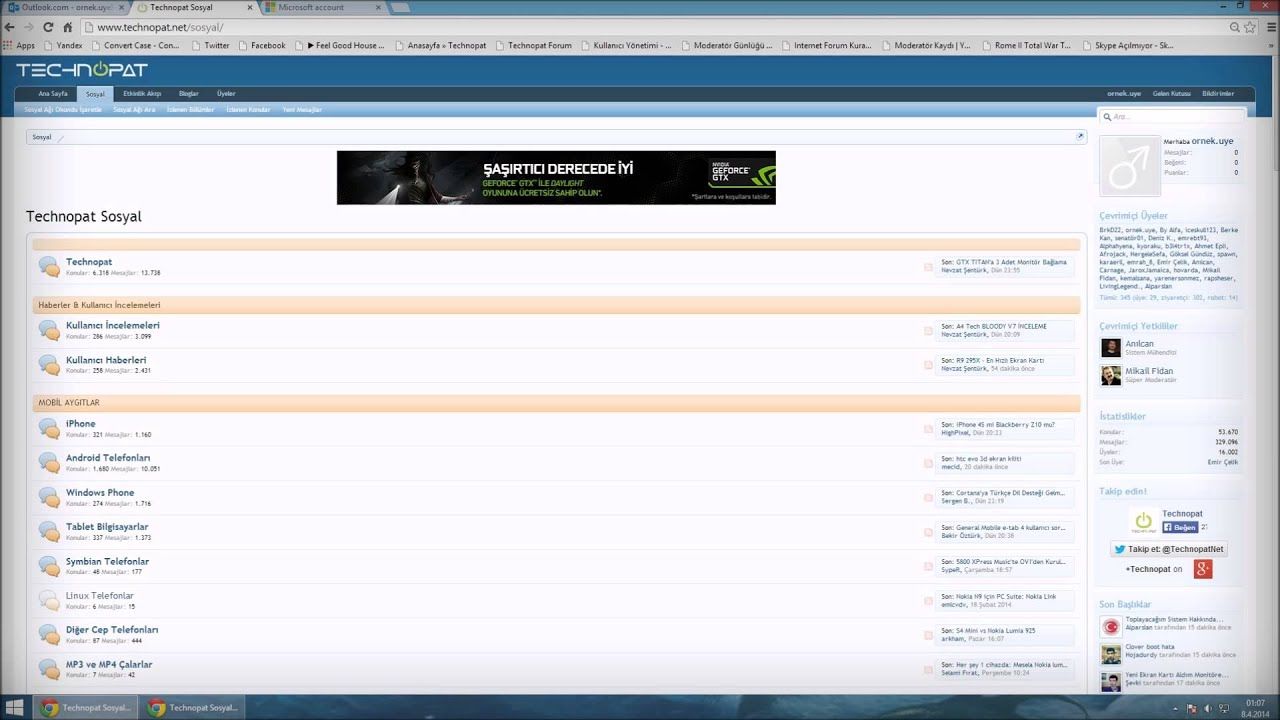
Task: Click Mikail Fidan's avatar thumbnail
Action: (1111, 376)
